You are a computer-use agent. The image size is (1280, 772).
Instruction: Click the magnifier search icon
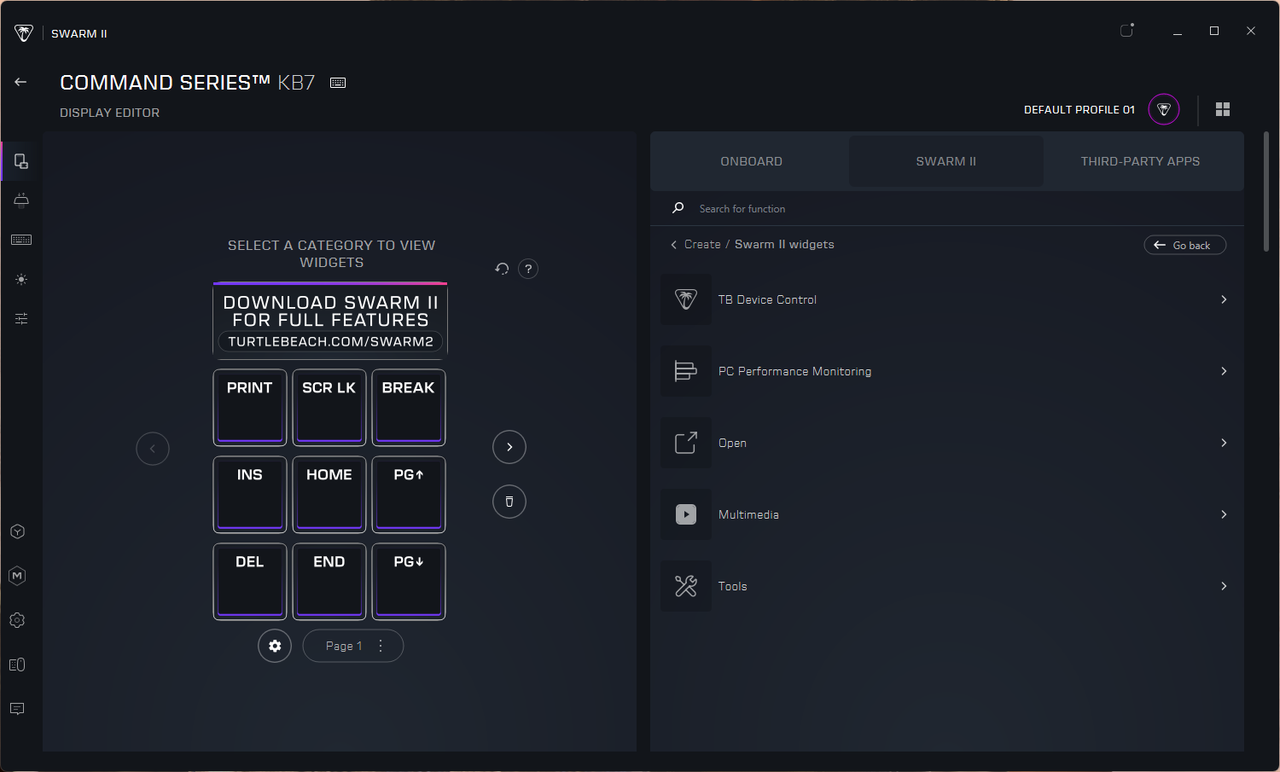point(678,208)
